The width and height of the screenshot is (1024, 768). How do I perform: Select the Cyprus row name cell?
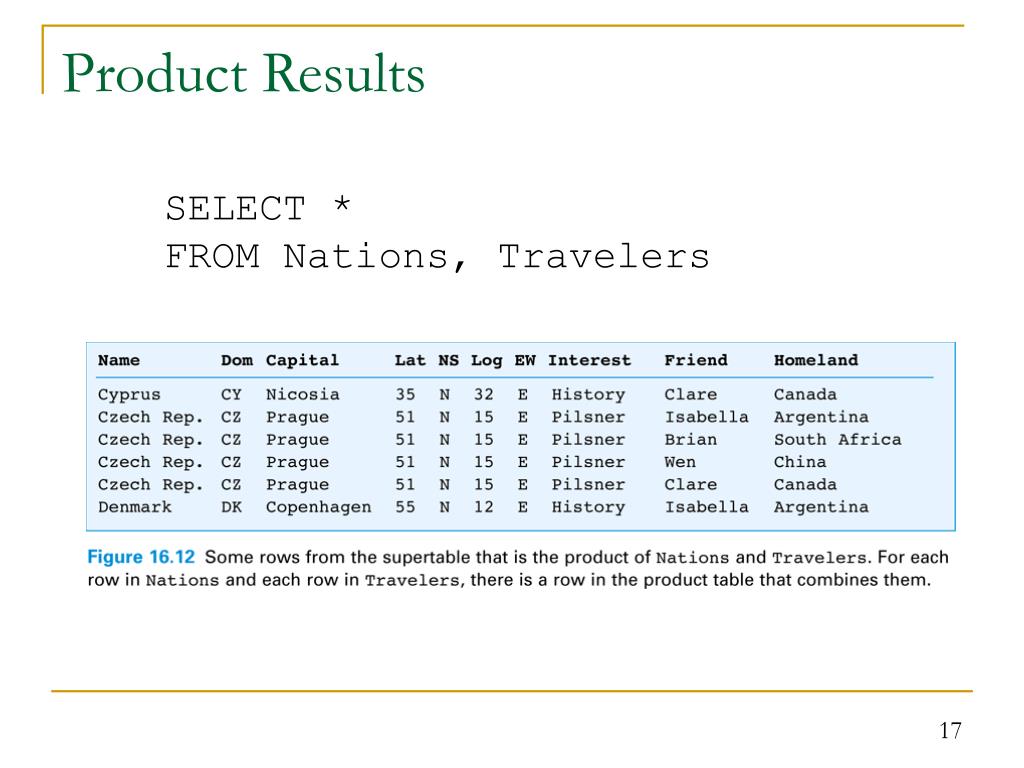[x=129, y=394]
